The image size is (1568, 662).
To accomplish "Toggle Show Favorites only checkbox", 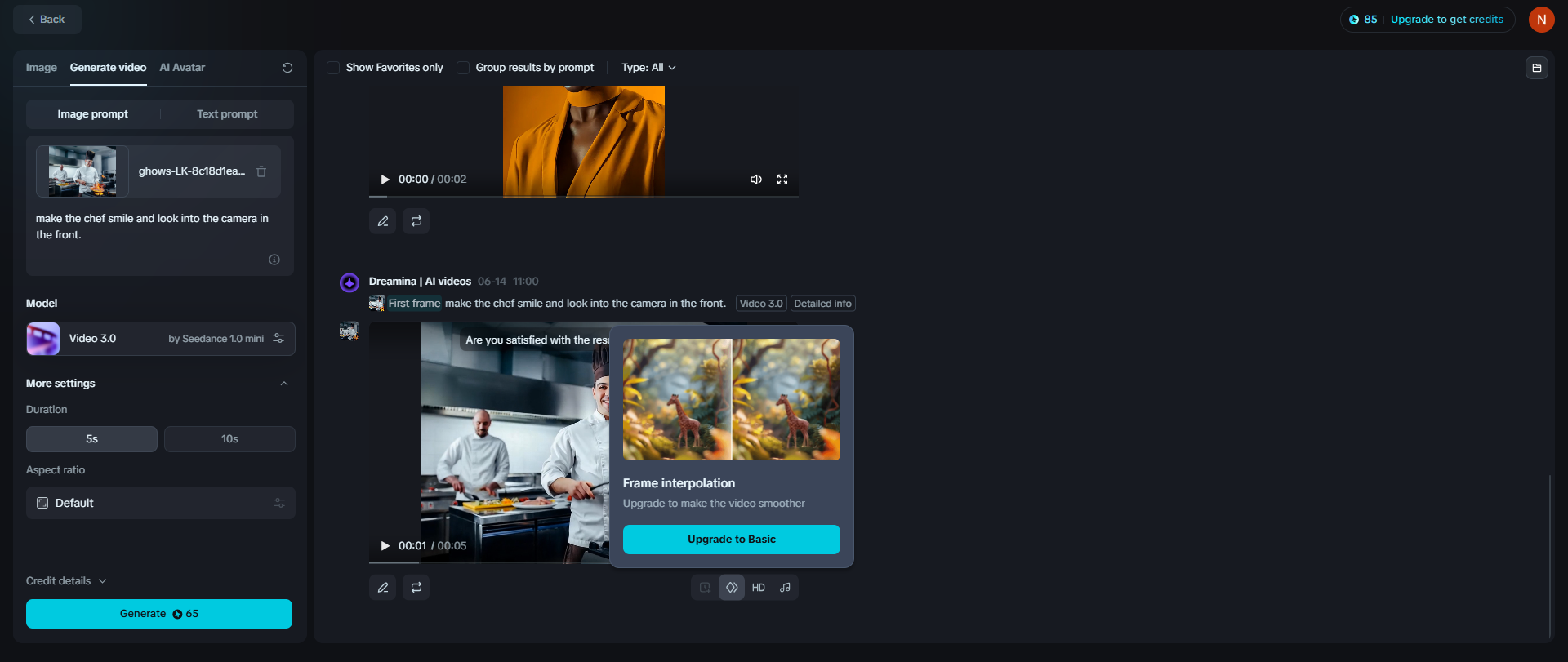I will click(x=333, y=68).
